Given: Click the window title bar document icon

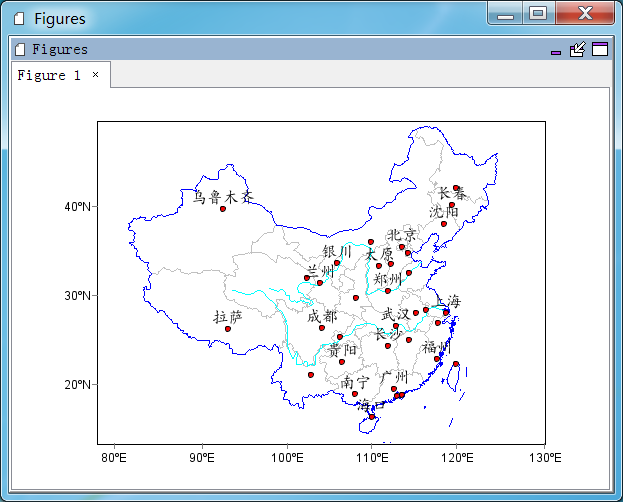Looking at the screenshot, I should 19,19.
